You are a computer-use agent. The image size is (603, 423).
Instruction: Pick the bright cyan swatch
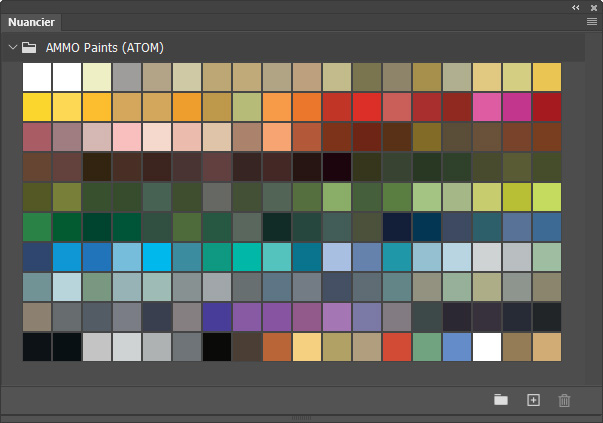157,257
